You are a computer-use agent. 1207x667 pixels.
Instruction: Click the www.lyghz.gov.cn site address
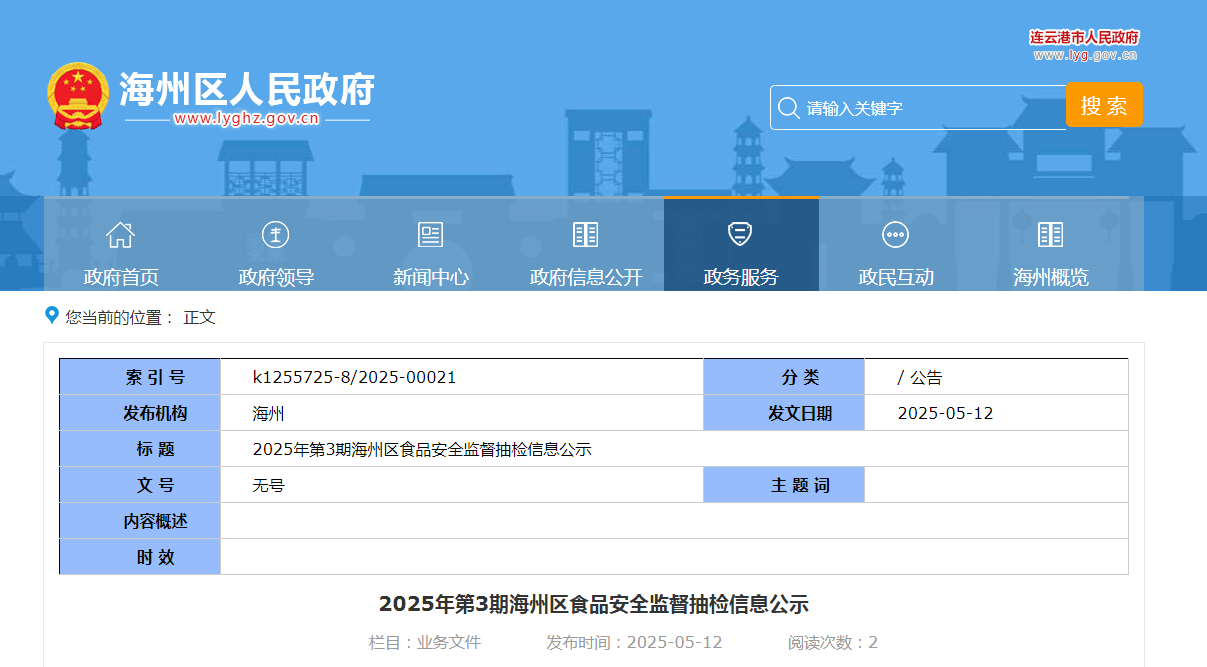click(246, 119)
